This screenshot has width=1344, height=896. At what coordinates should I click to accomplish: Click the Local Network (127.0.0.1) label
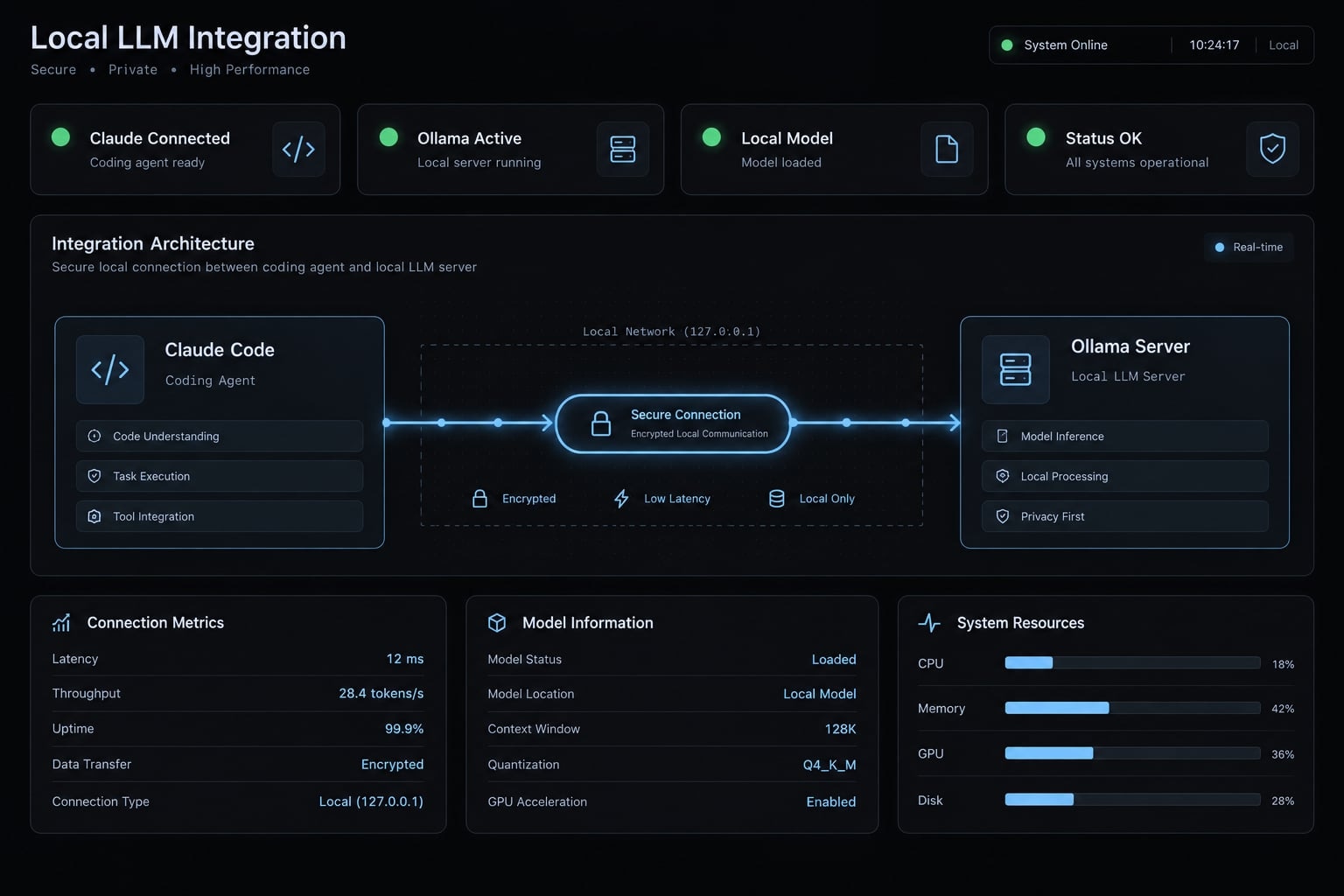pyautogui.click(x=672, y=332)
